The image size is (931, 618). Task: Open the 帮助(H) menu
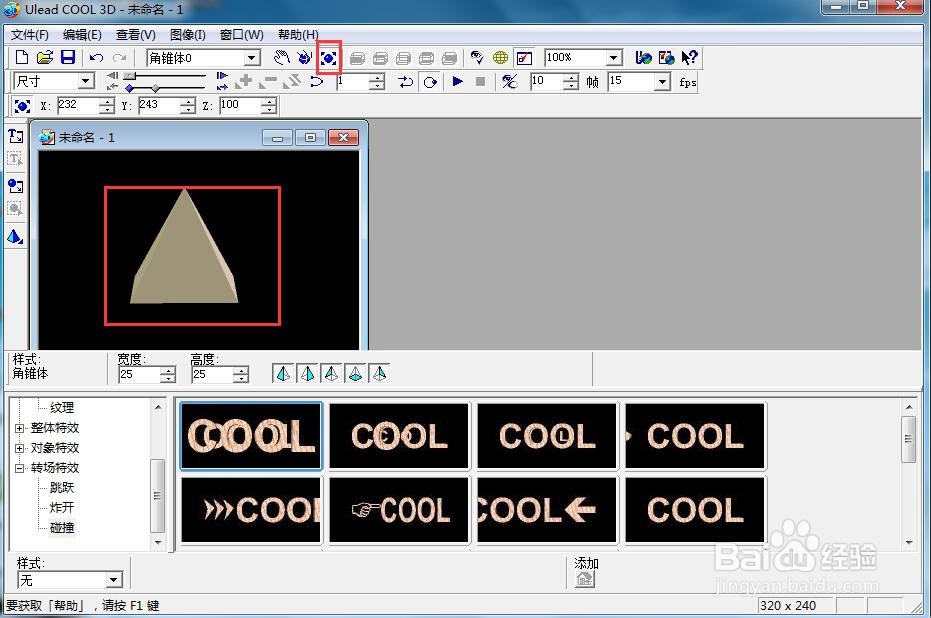[298, 34]
